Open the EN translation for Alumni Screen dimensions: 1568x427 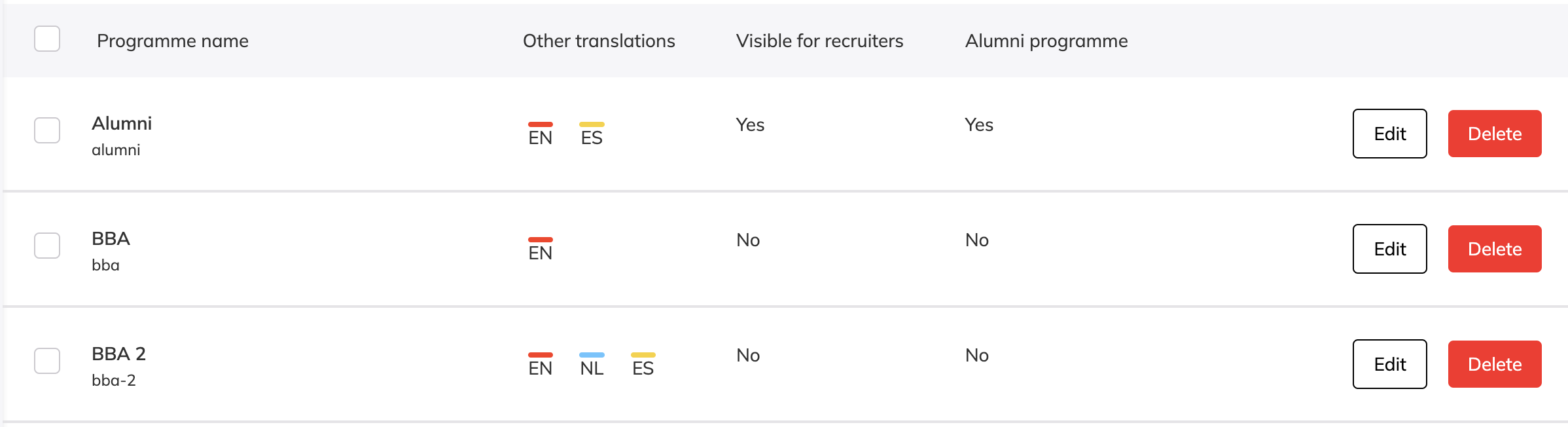point(541,134)
